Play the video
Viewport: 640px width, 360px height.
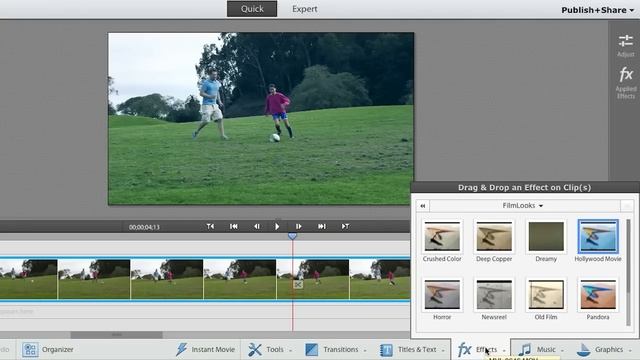[x=277, y=226]
